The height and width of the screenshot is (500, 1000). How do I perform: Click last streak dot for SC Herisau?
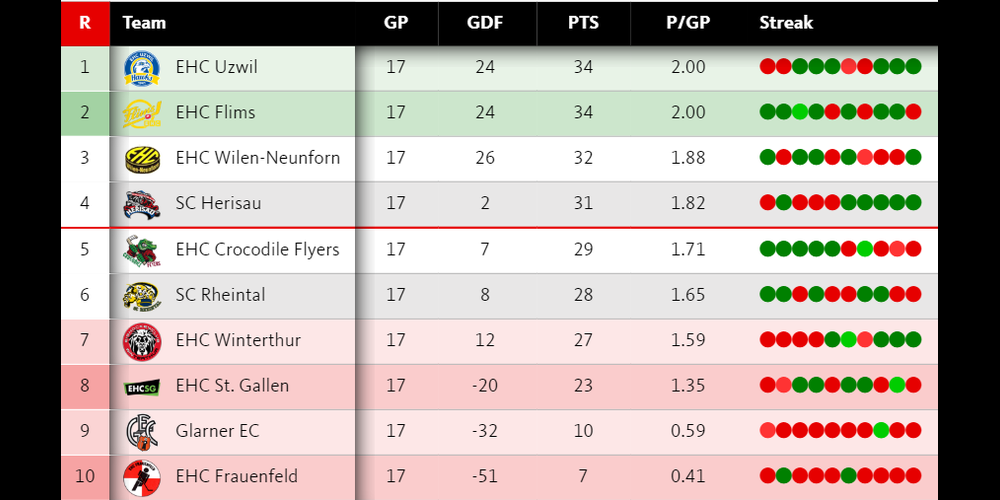pyautogui.click(x=913, y=203)
